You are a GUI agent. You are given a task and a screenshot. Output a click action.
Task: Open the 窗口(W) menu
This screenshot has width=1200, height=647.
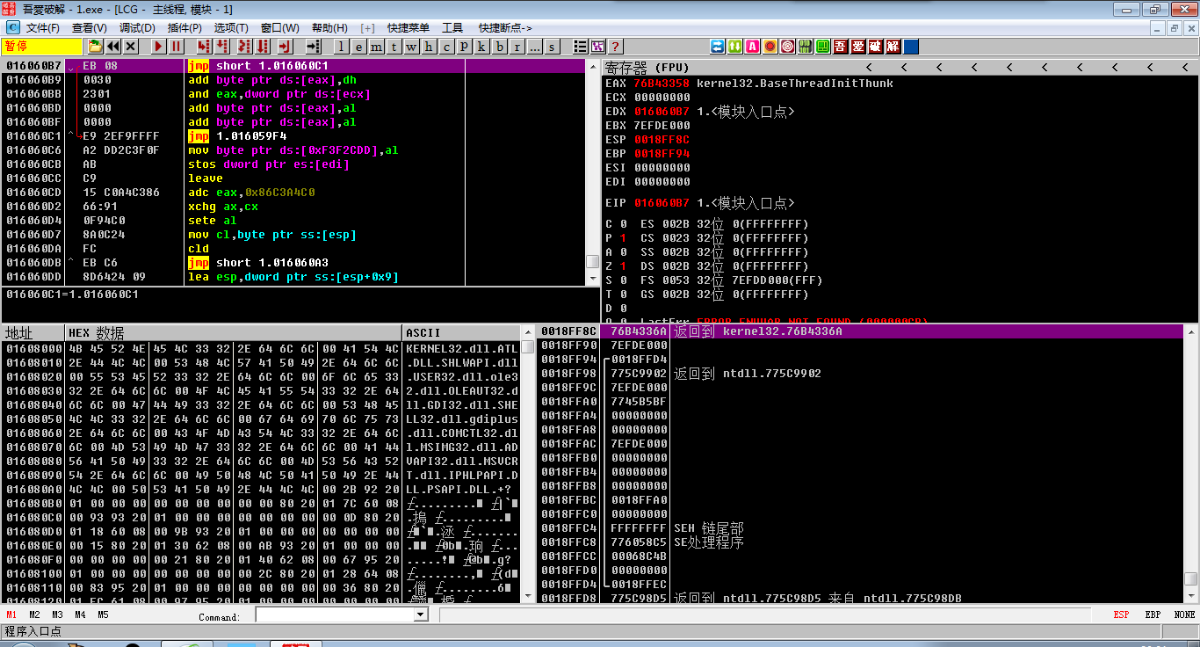[x=281, y=27]
